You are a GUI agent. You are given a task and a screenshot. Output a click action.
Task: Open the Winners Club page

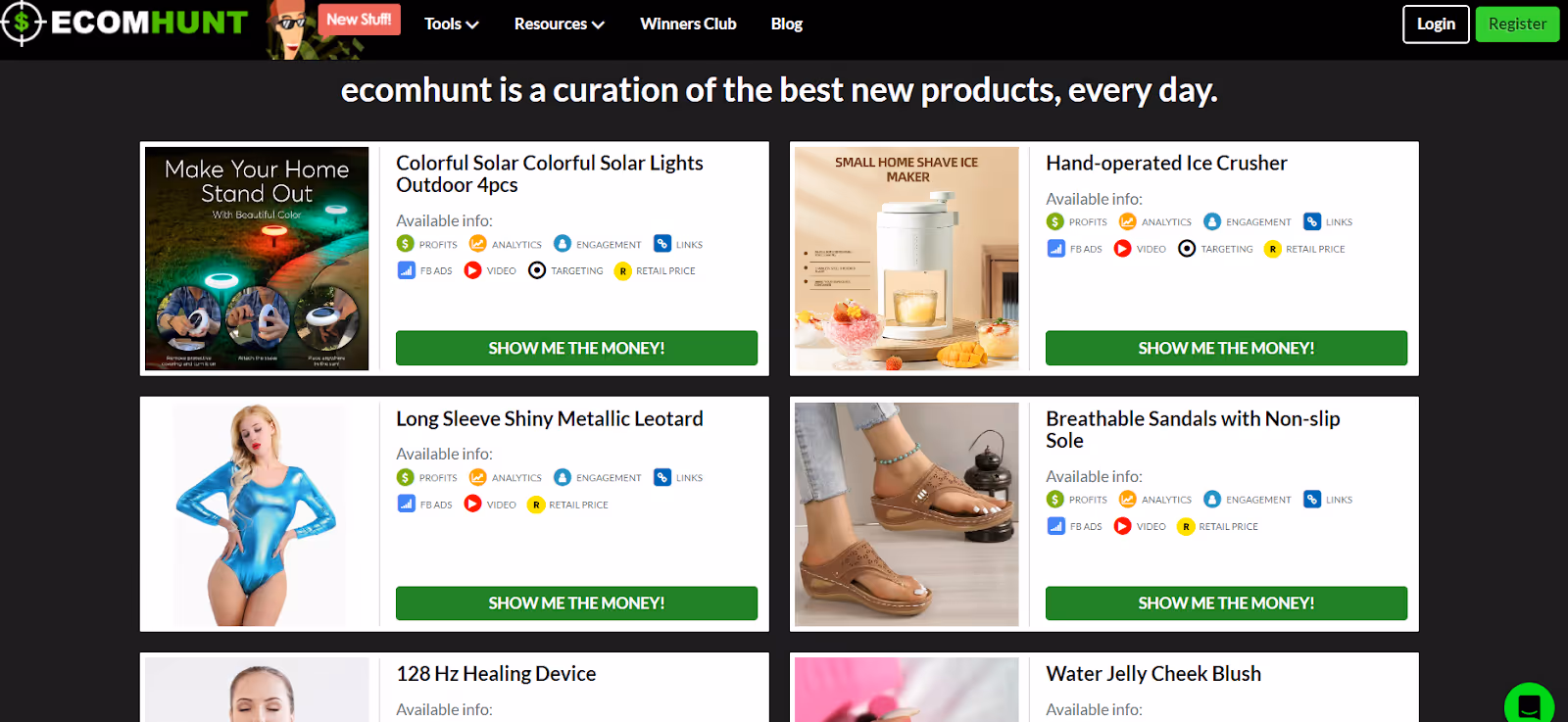[x=687, y=24]
